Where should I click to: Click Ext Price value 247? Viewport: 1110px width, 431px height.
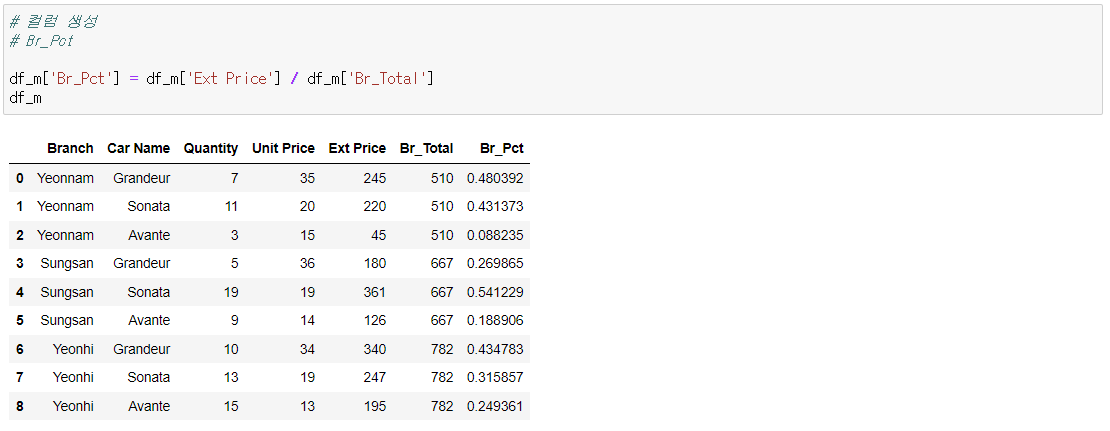[x=375, y=378]
